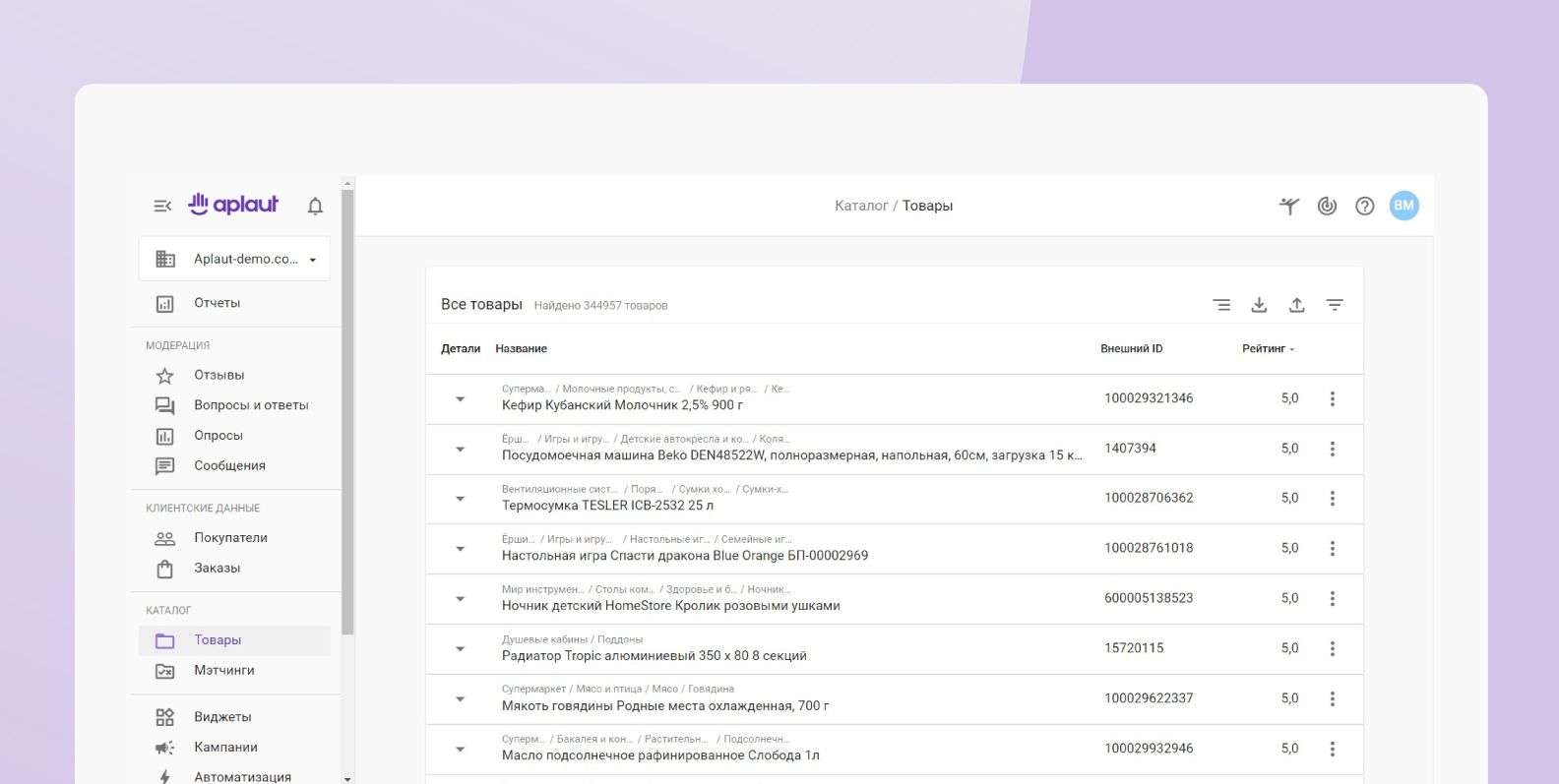Click the column list settings icon

[x=1221, y=305]
